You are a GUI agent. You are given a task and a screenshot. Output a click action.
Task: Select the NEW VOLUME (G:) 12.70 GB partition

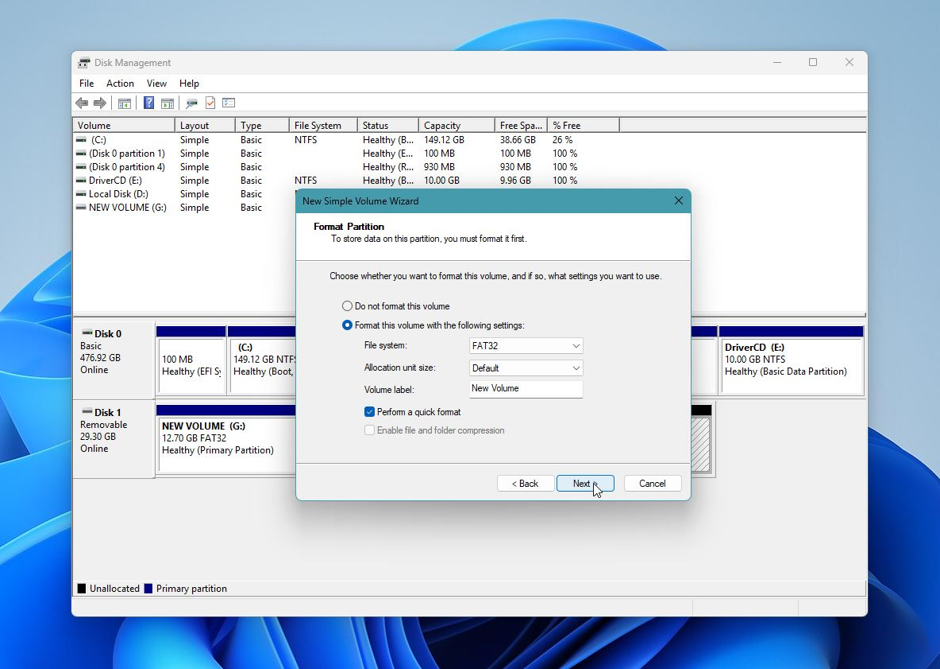[x=227, y=439]
